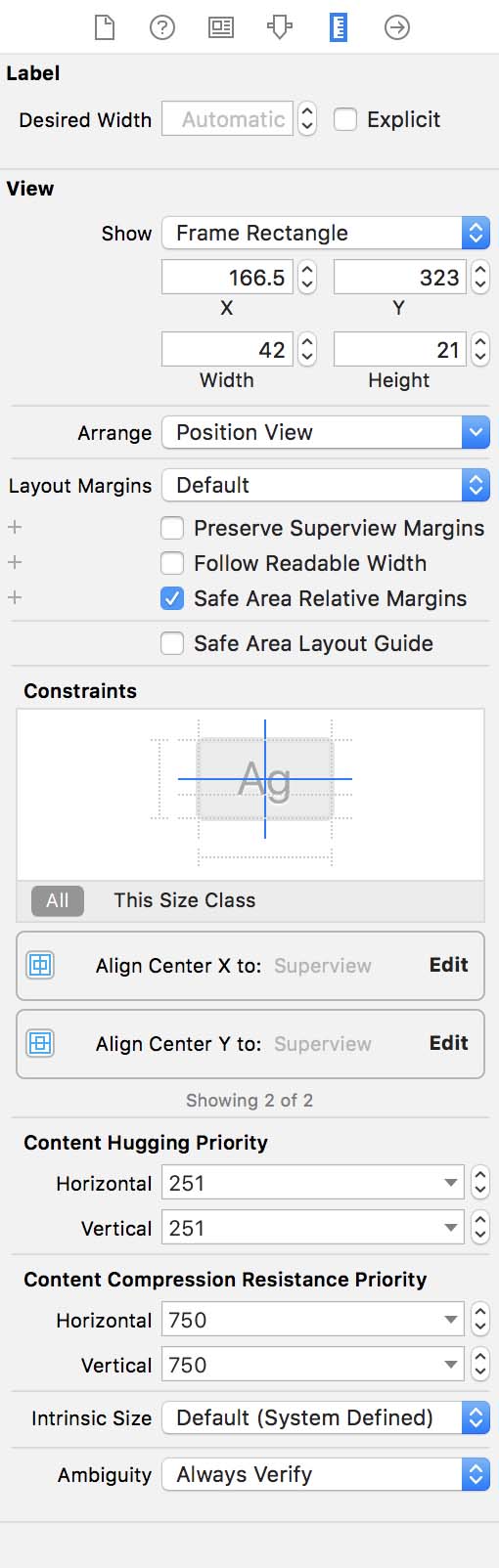
Task: Click the Align Center Y constraint icon
Action: (40, 1044)
